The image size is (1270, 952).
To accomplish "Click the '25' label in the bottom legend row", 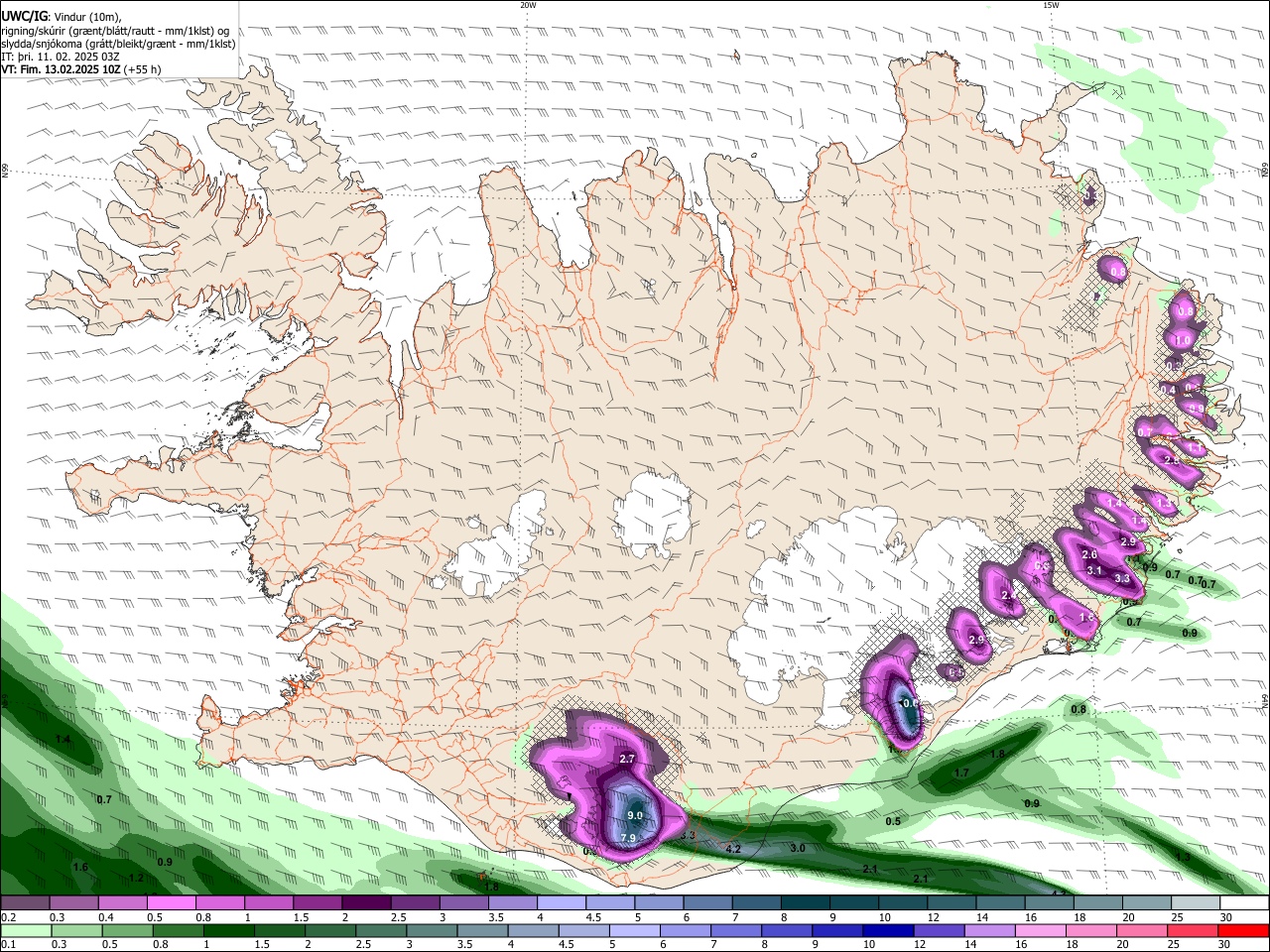I will [1173, 945].
